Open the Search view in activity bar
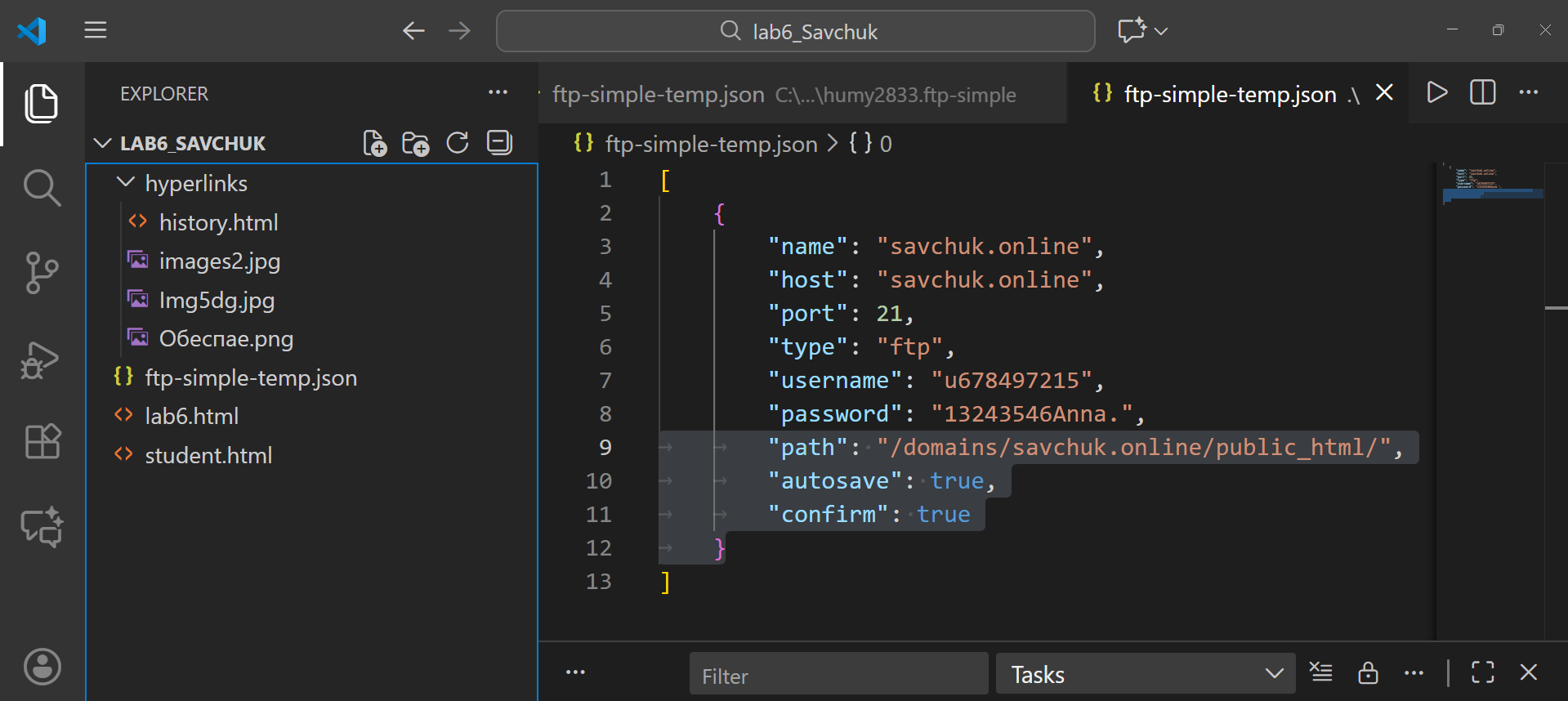Viewport: 1568px width, 701px height. point(42,188)
